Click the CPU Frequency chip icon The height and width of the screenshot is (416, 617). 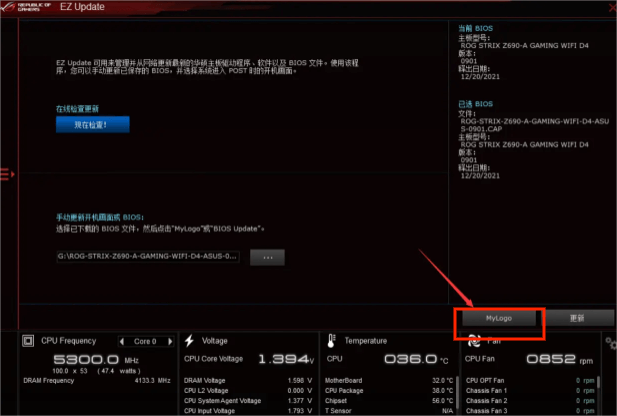pyautogui.click(x=29, y=341)
